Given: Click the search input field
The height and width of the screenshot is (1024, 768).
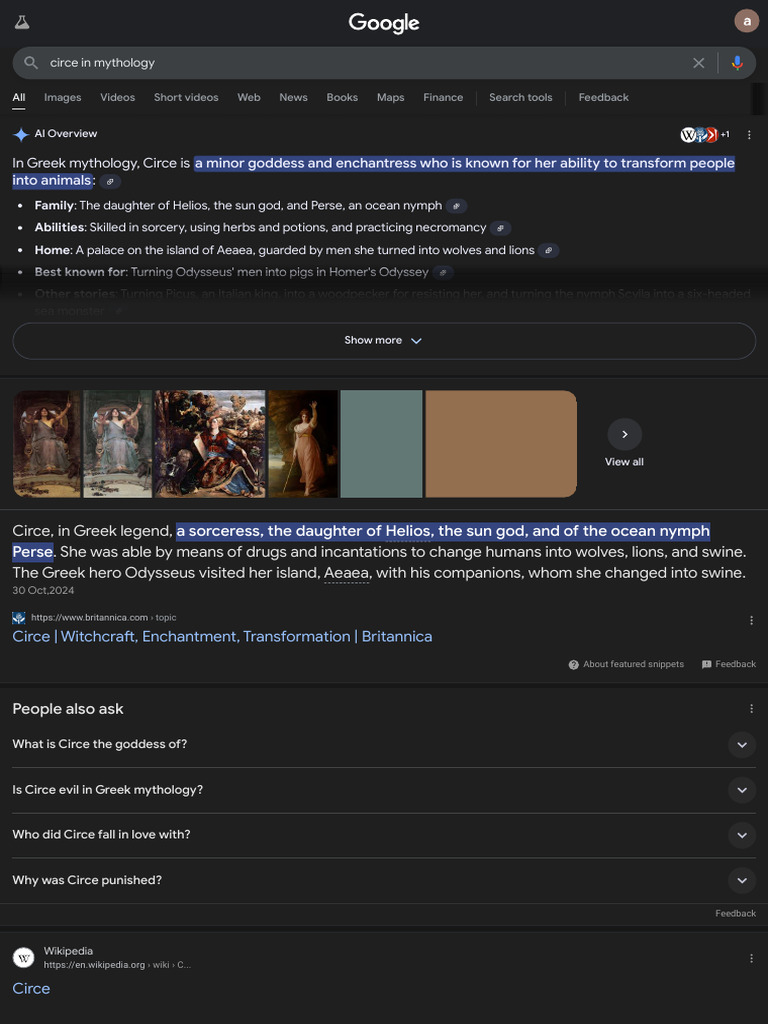Looking at the screenshot, I should pos(360,63).
